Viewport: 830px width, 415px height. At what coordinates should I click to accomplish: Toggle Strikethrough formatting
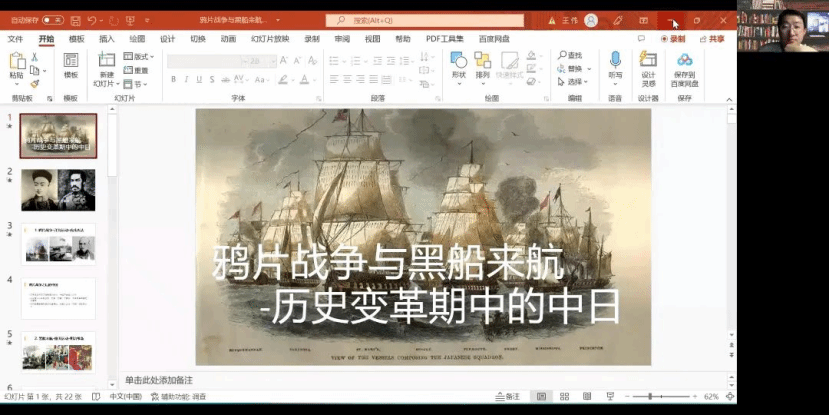point(225,79)
